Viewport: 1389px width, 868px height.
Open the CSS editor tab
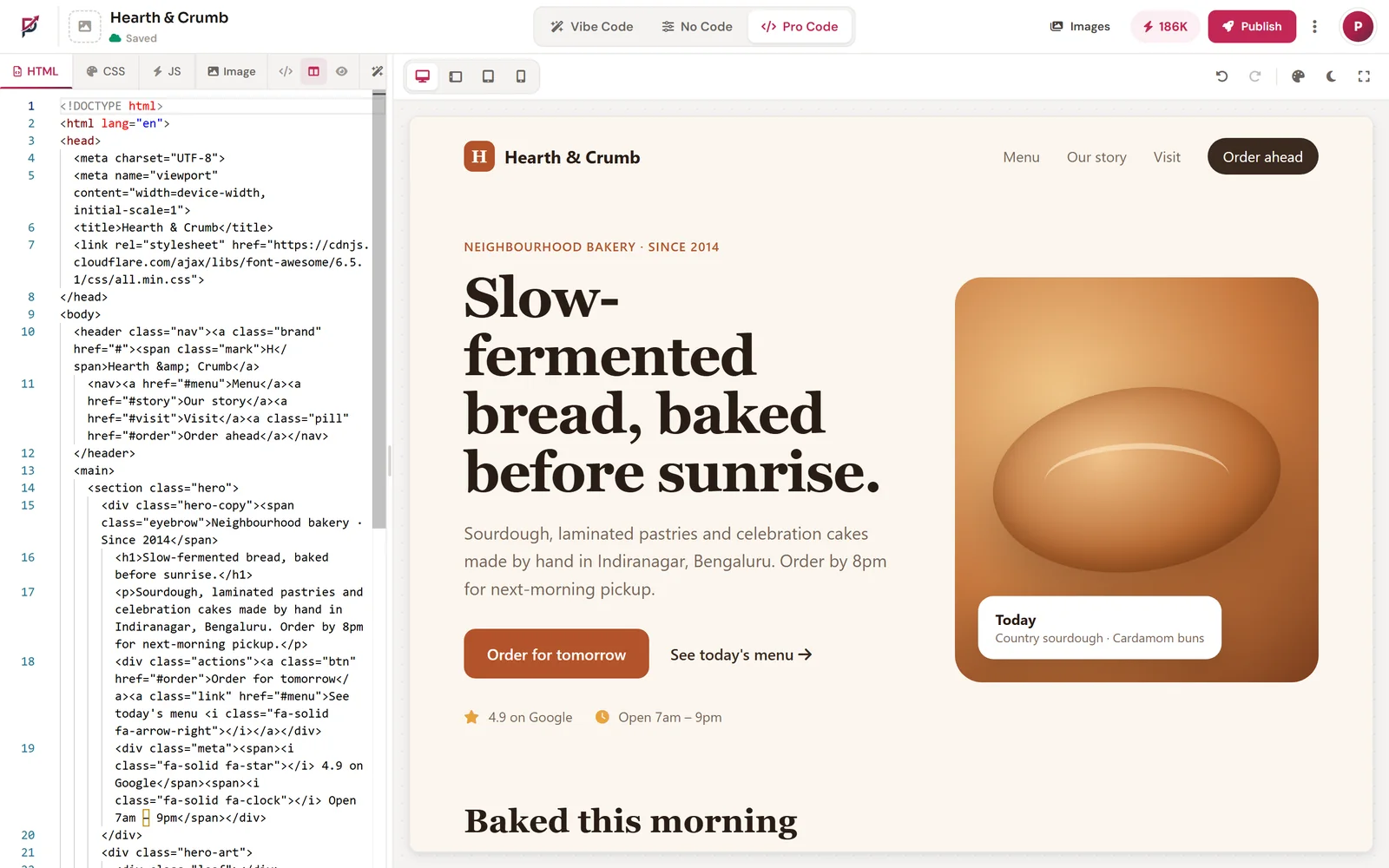point(106,71)
